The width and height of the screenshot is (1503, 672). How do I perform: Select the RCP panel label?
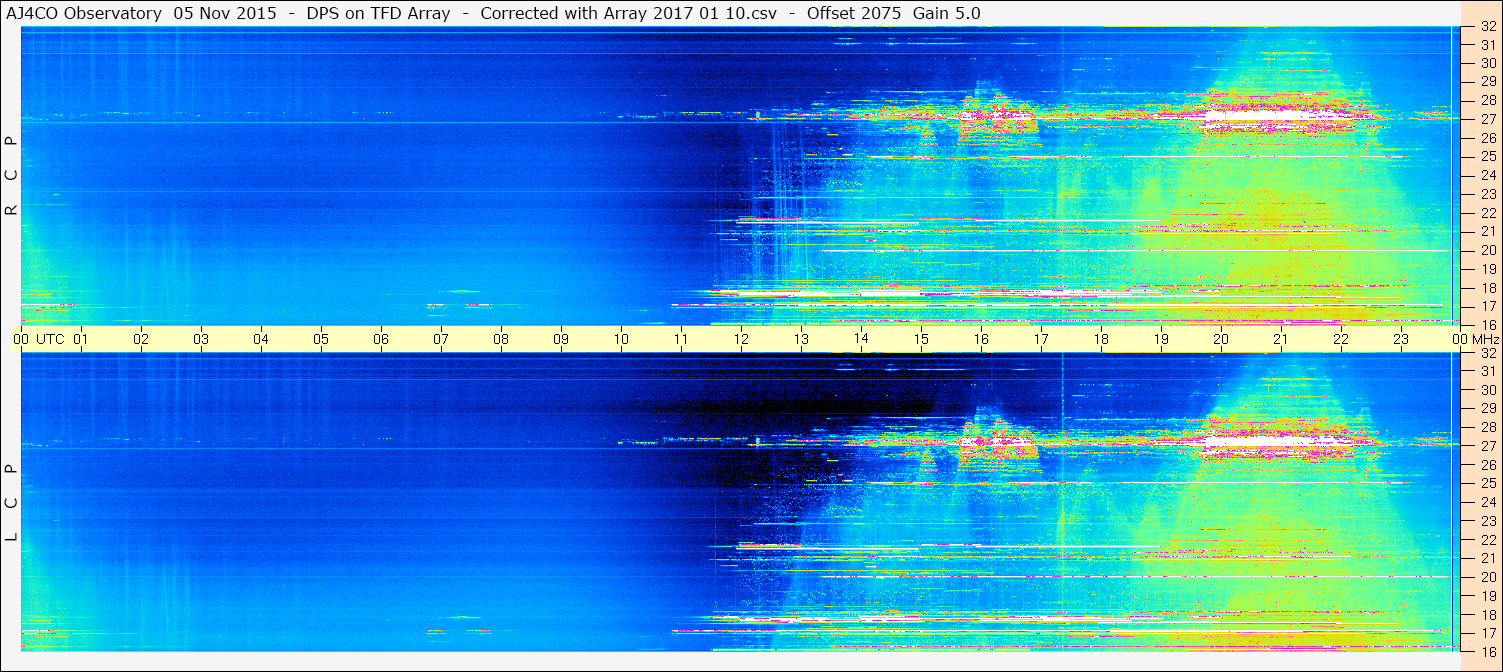point(12,176)
